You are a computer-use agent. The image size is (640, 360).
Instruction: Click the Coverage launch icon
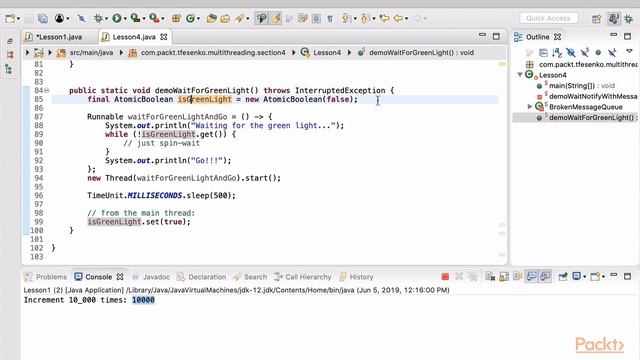135,18
